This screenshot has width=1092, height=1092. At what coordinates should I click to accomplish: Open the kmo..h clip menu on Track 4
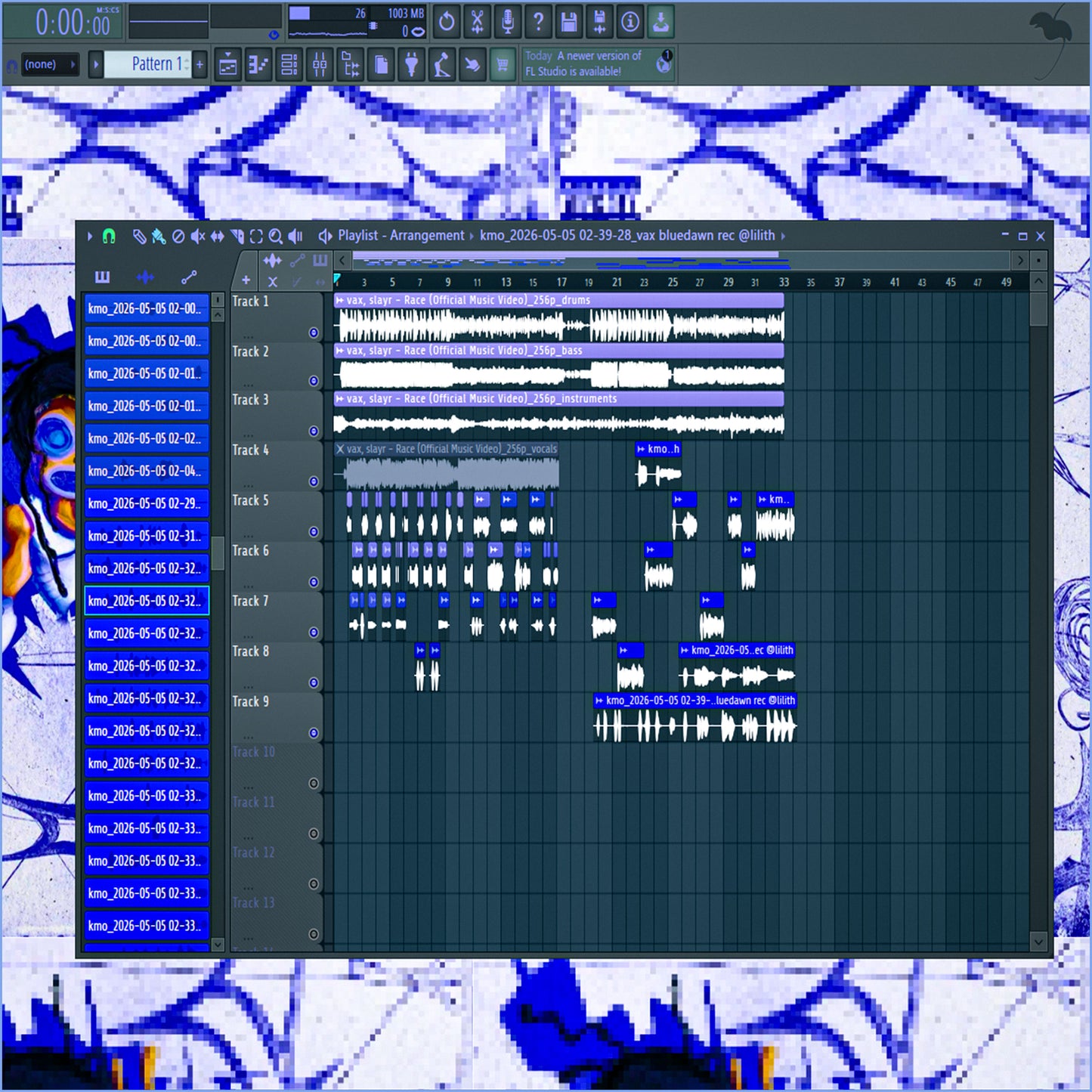coord(641,449)
